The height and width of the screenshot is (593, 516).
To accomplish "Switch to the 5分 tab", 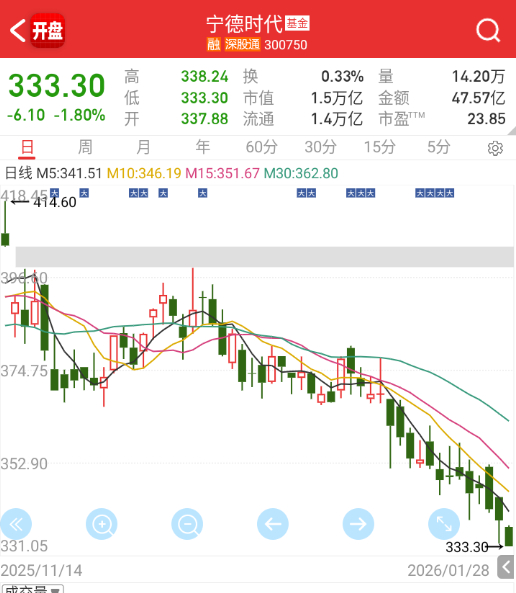I will (x=438, y=147).
